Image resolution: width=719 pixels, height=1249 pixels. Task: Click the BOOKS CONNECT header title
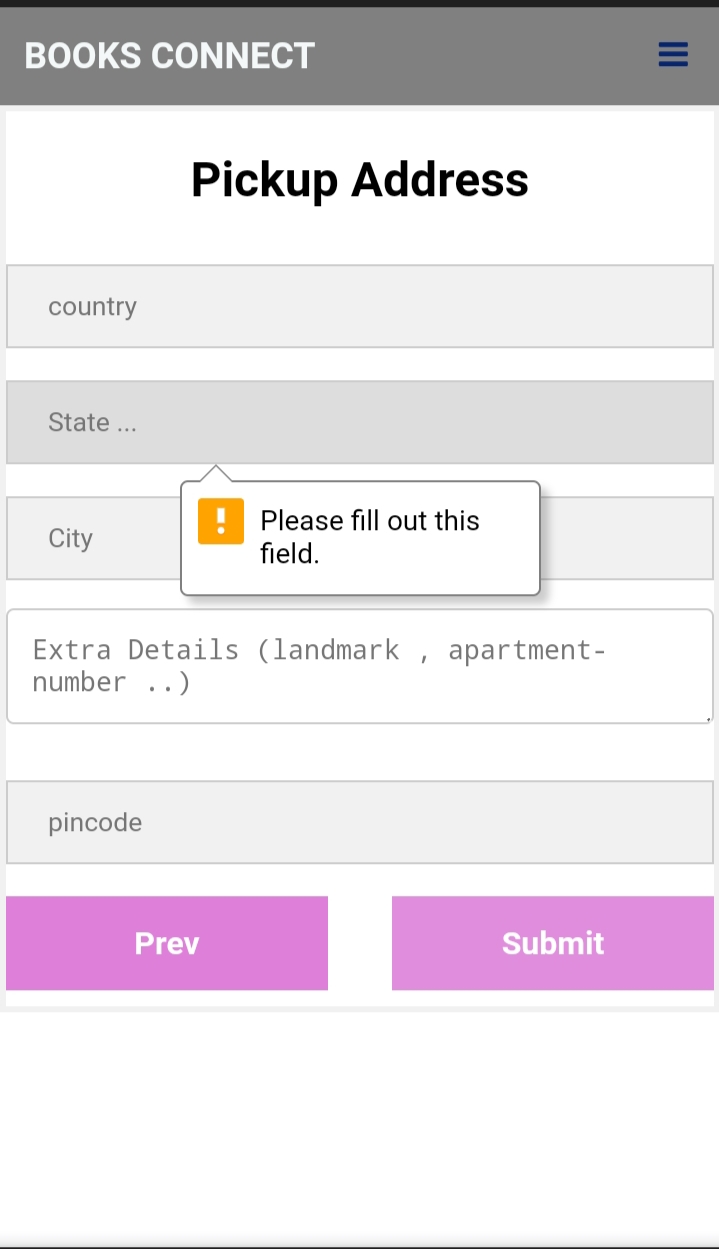(169, 56)
